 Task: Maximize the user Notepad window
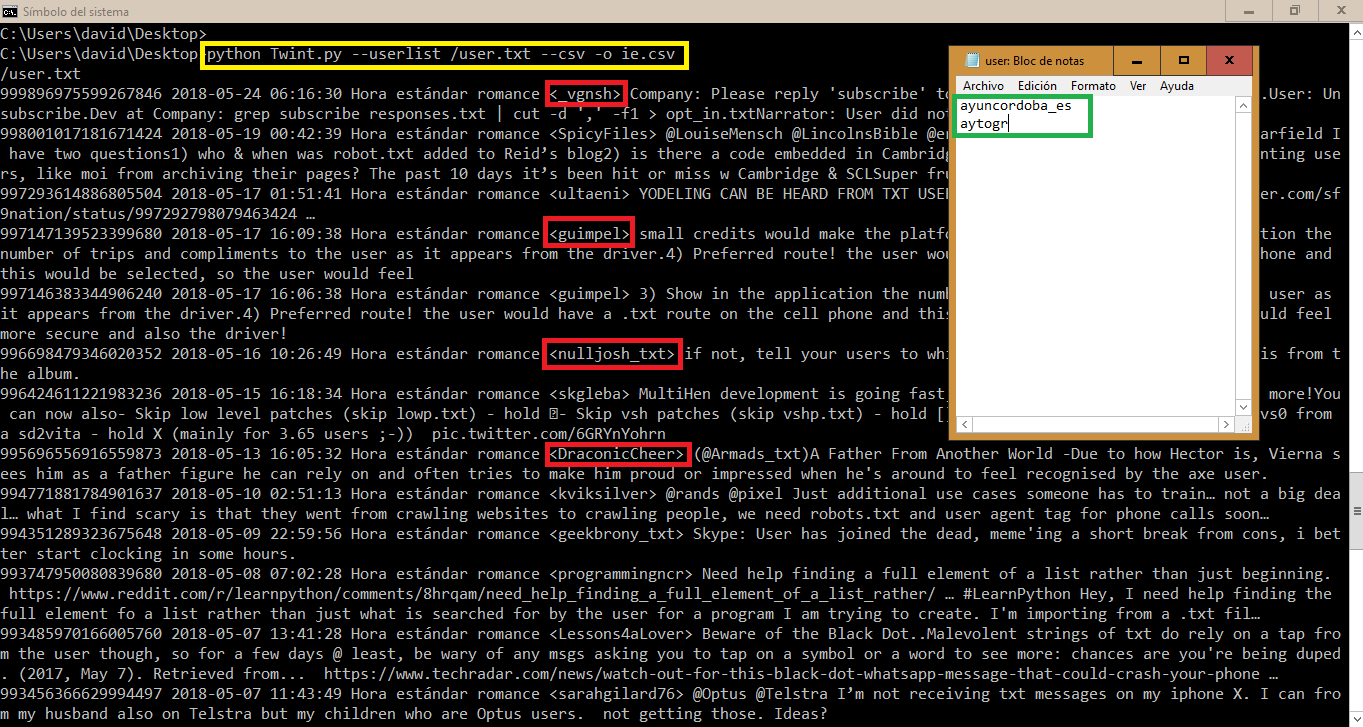tap(1184, 60)
